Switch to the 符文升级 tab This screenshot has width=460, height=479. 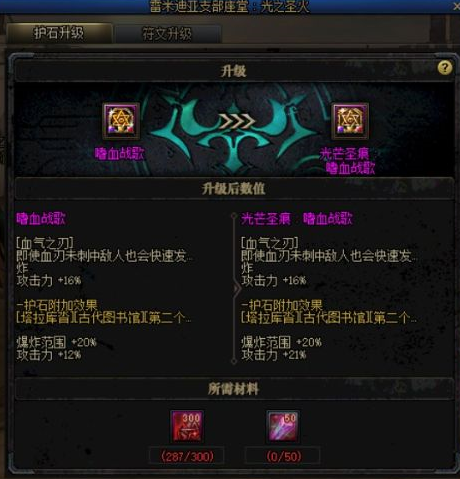pyautogui.click(x=167, y=34)
